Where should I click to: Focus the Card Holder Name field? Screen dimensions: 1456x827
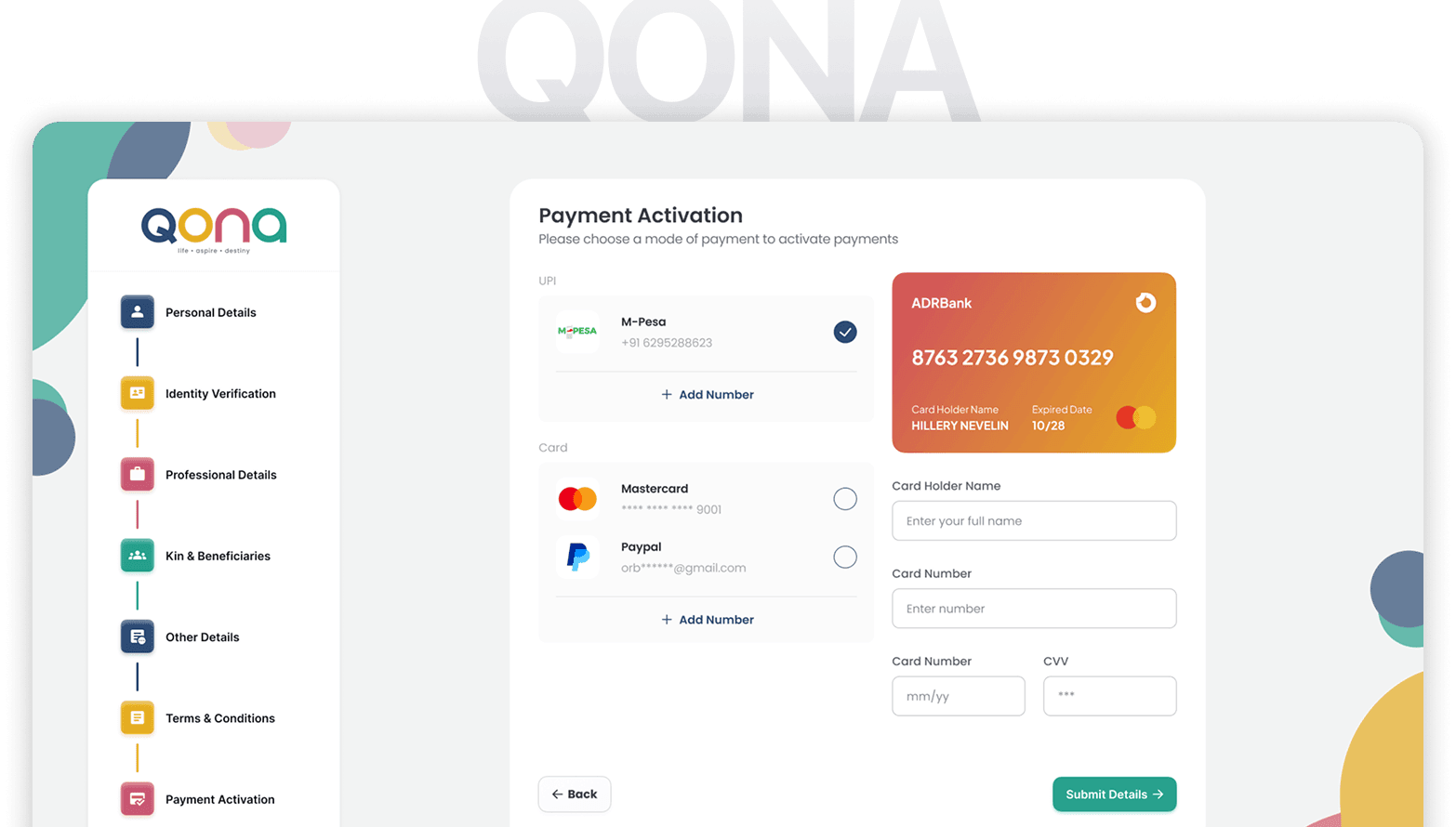[1034, 520]
